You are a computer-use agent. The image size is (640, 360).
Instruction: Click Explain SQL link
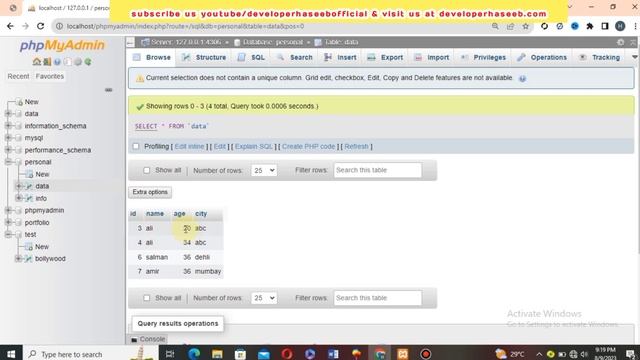click(253, 147)
